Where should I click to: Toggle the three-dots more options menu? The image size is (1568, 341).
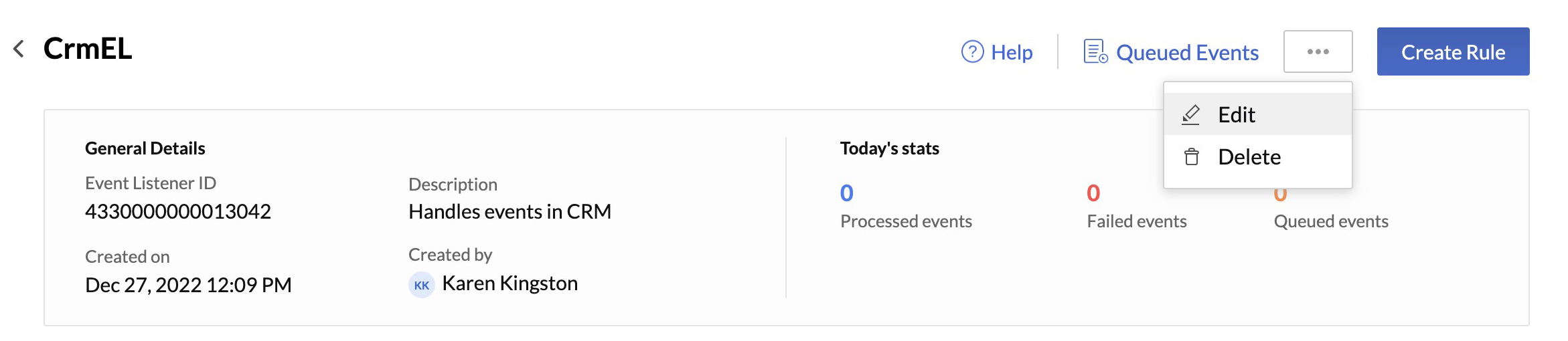pyautogui.click(x=1318, y=51)
